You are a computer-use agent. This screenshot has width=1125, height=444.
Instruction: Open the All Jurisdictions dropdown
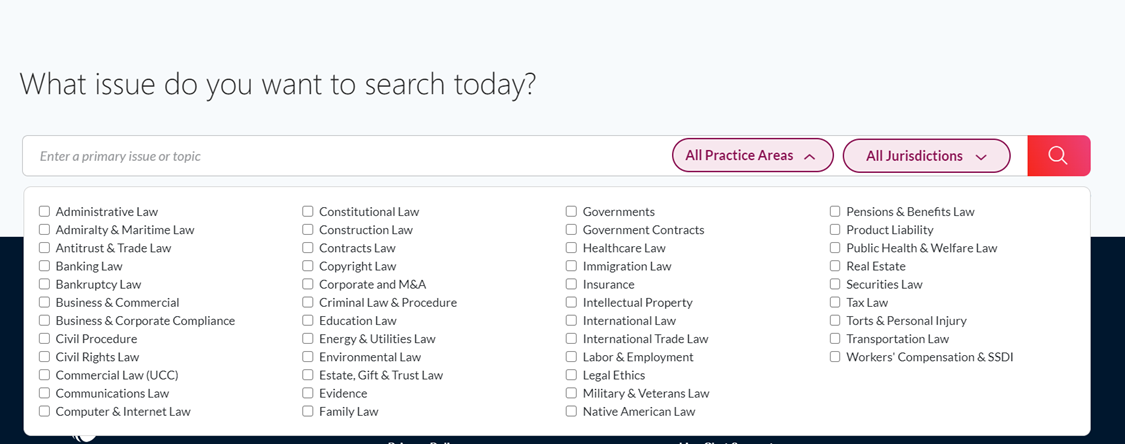(x=926, y=156)
